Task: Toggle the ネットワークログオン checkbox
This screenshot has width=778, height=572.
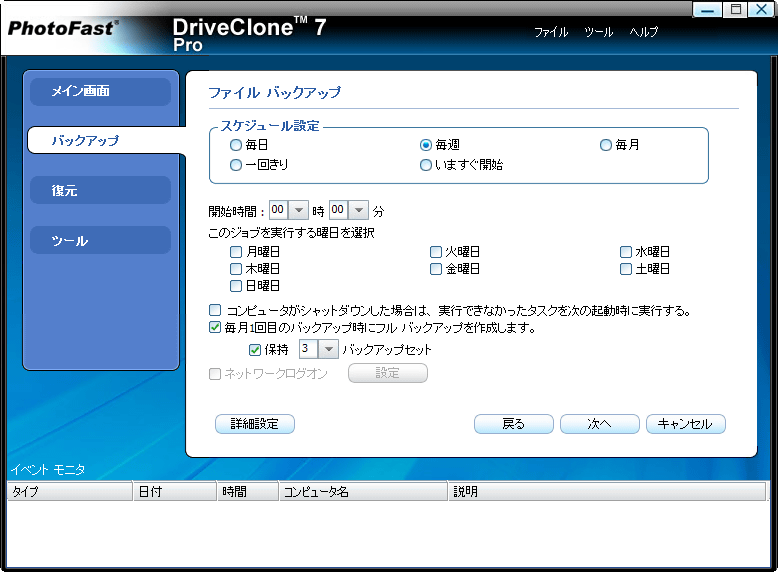Action: (215, 374)
